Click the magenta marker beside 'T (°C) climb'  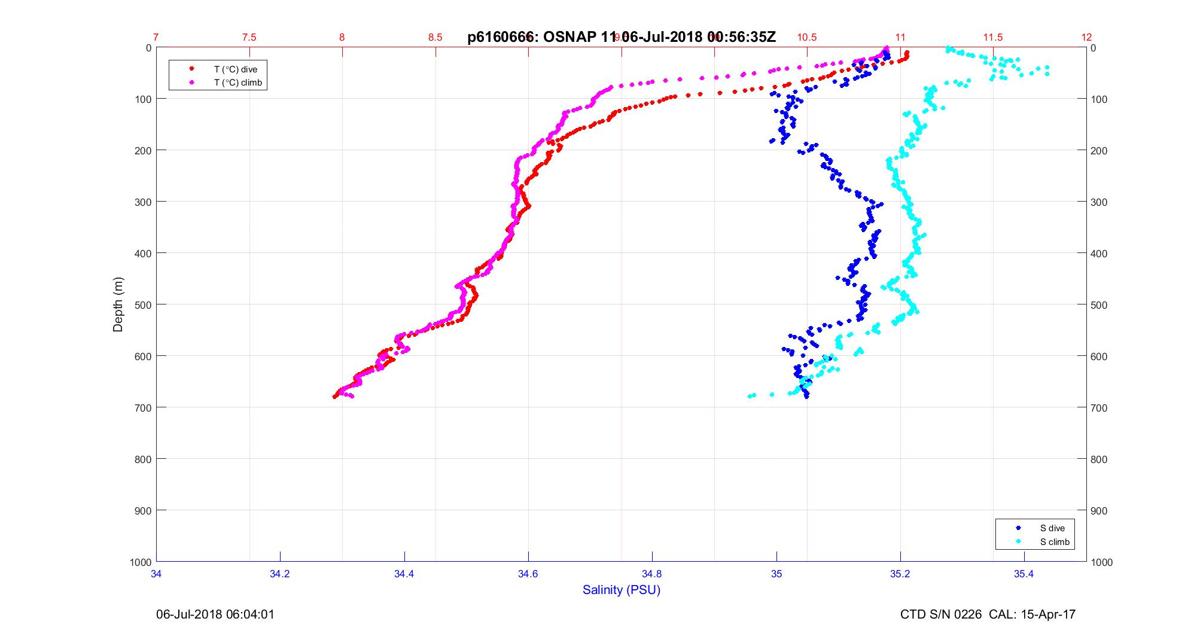[x=191, y=82]
